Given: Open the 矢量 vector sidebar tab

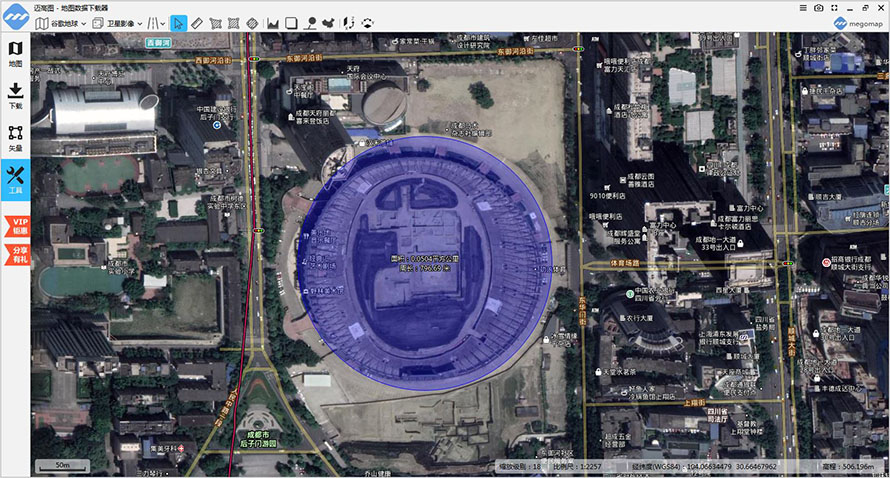Looking at the screenshot, I should [x=15, y=138].
